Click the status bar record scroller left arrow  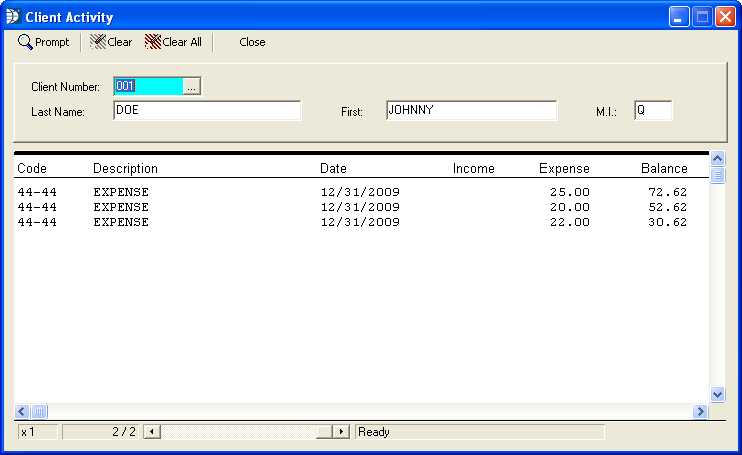tap(151, 432)
